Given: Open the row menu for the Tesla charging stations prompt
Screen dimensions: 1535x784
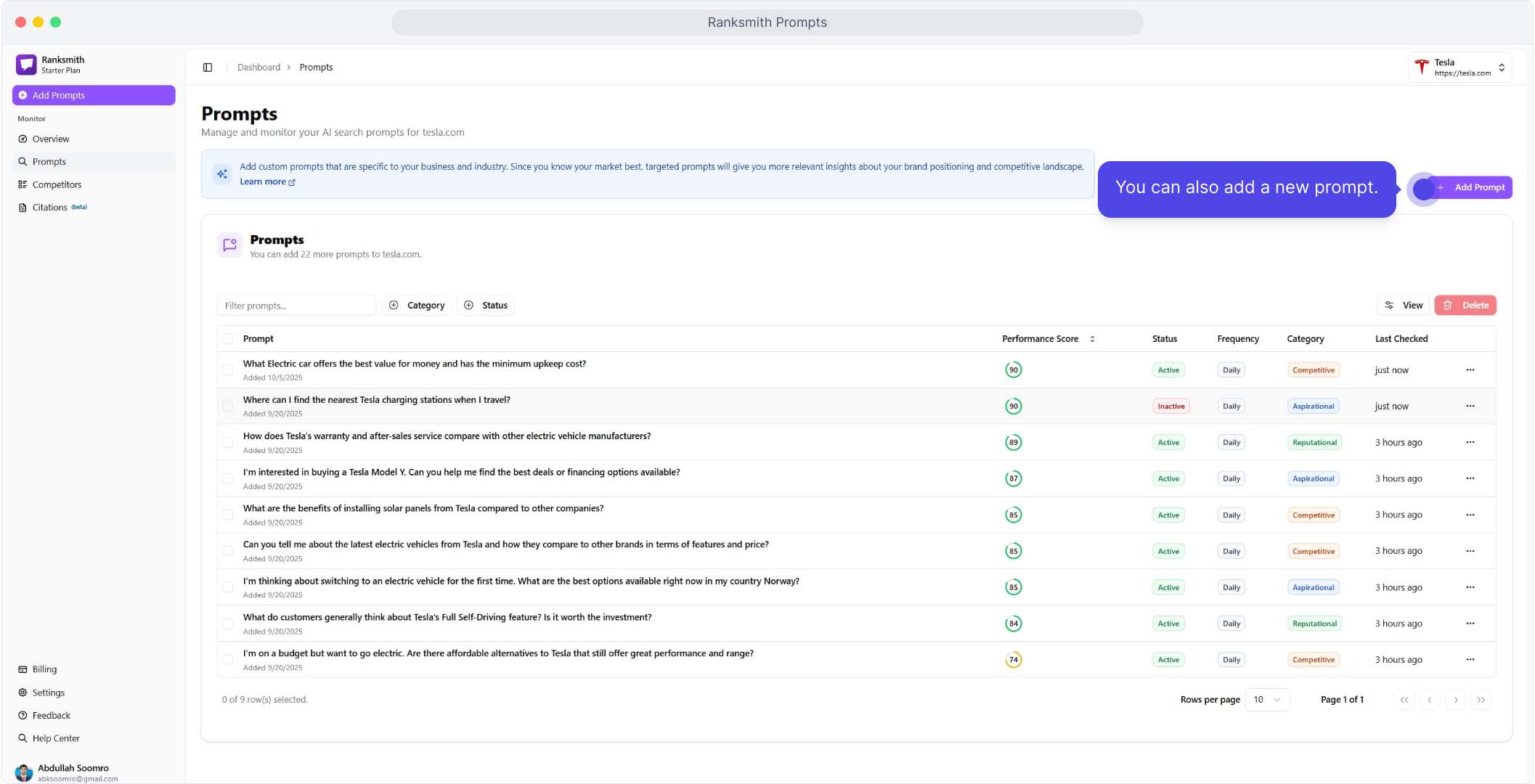Looking at the screenshot, I should pyautogui.click(x=1470, y=407).
